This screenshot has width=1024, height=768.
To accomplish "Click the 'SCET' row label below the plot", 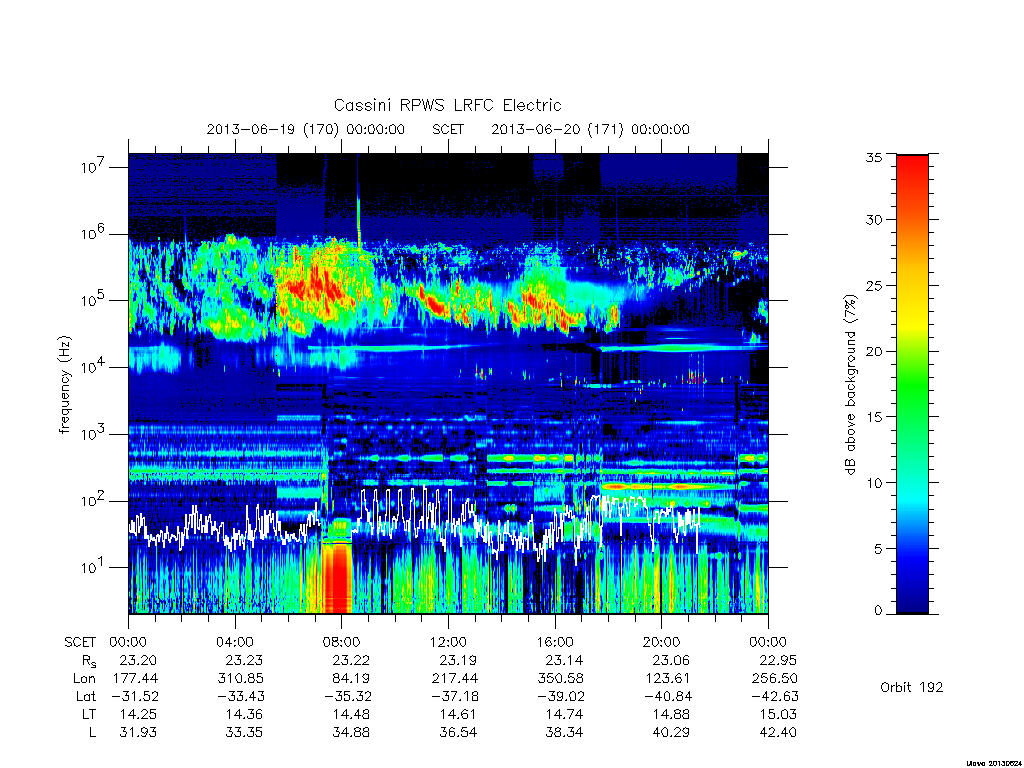I will pyautogui.click(x=80, y=642).
